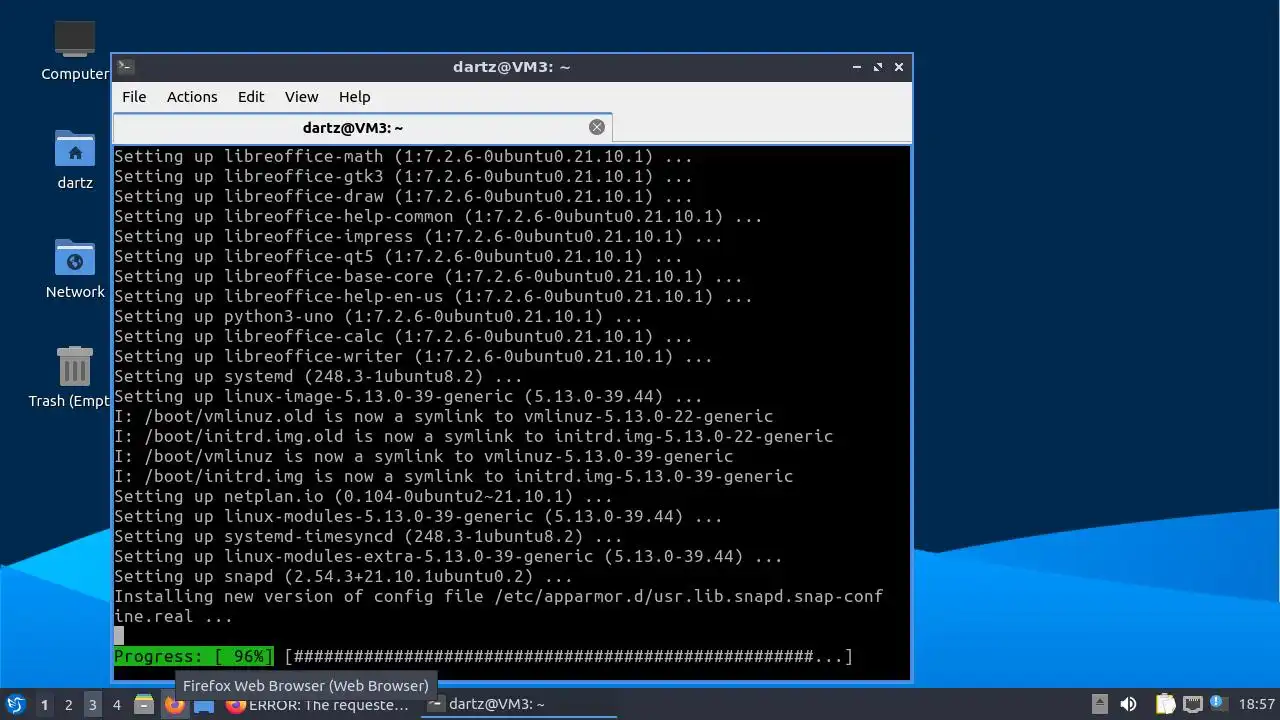Click the 'Setting up libreoffice-gtk3' line
1280x720 pixels.
(x=403, y=176)
